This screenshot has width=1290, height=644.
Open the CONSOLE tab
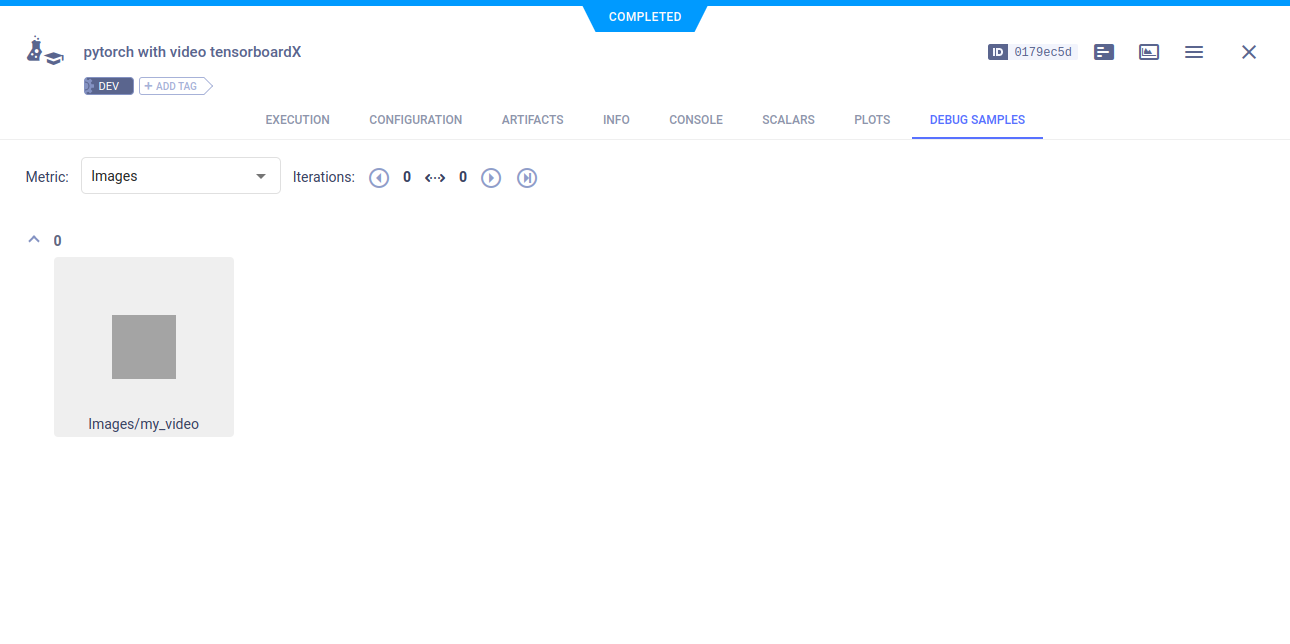point(695,119)
